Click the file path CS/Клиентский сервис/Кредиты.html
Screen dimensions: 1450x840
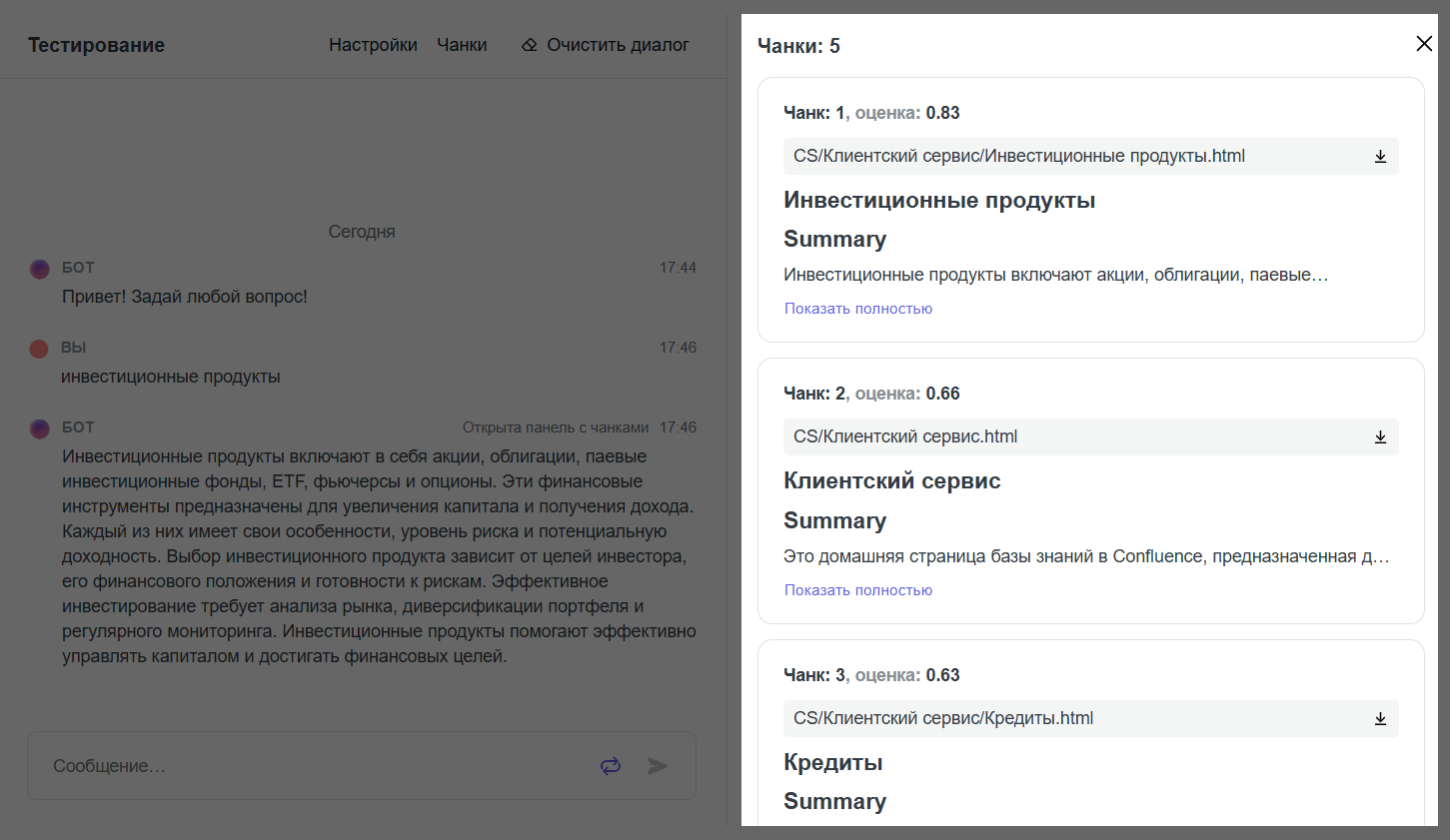click(x=943, y=718)
